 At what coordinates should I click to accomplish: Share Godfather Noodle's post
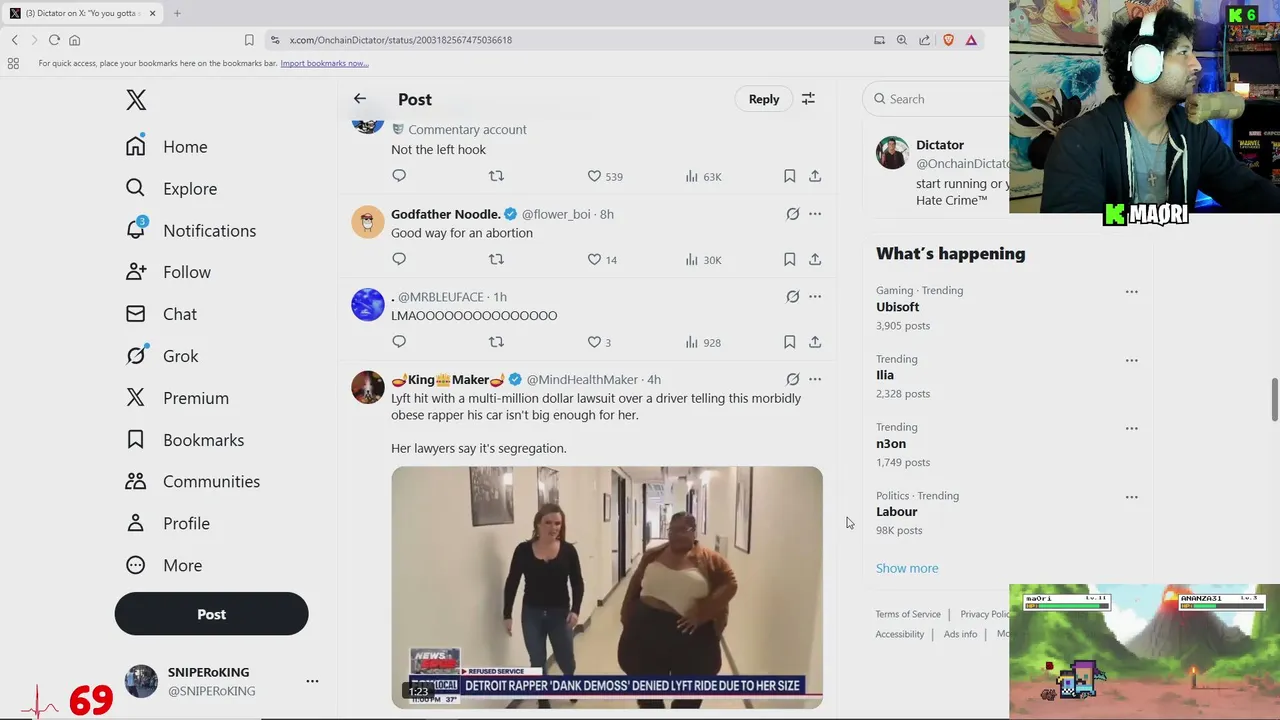815,259
